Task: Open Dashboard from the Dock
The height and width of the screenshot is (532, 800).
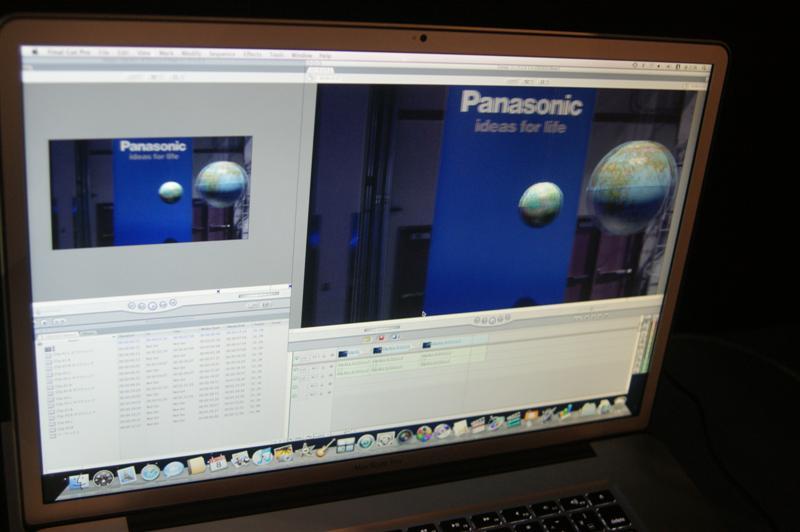Action: (103, 478)
